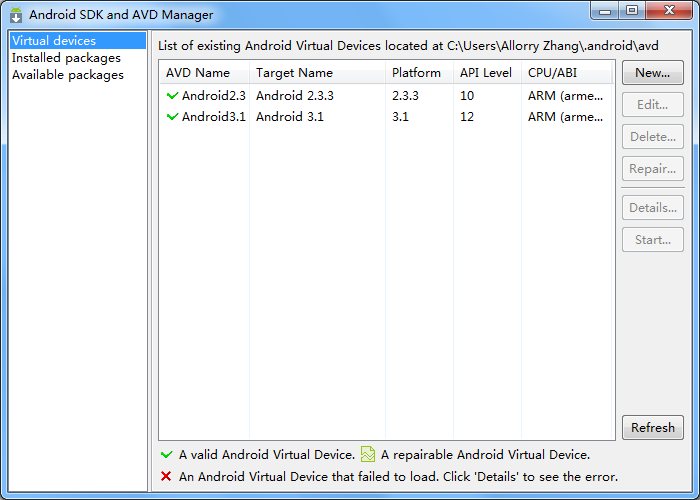Open the Details button
The image size is (700, 500).
[653, 208]
